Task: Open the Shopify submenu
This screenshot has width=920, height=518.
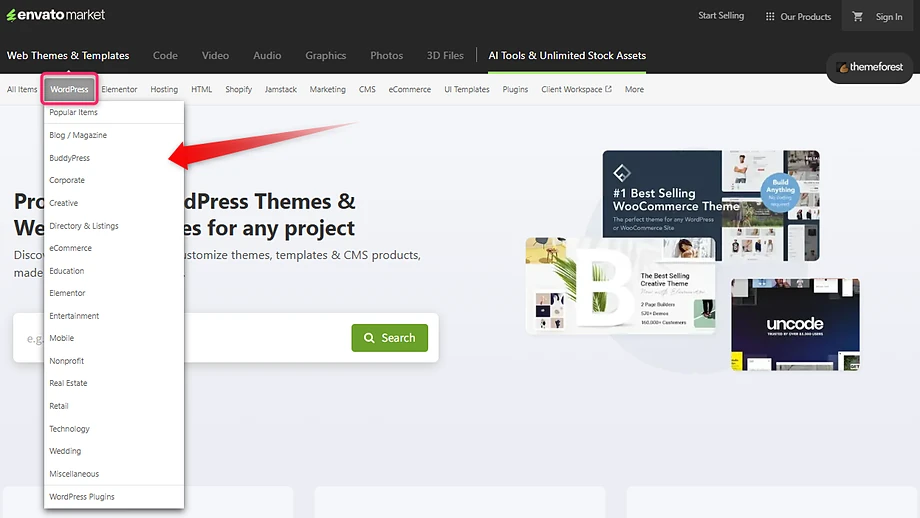Action: tap(238, 89)
